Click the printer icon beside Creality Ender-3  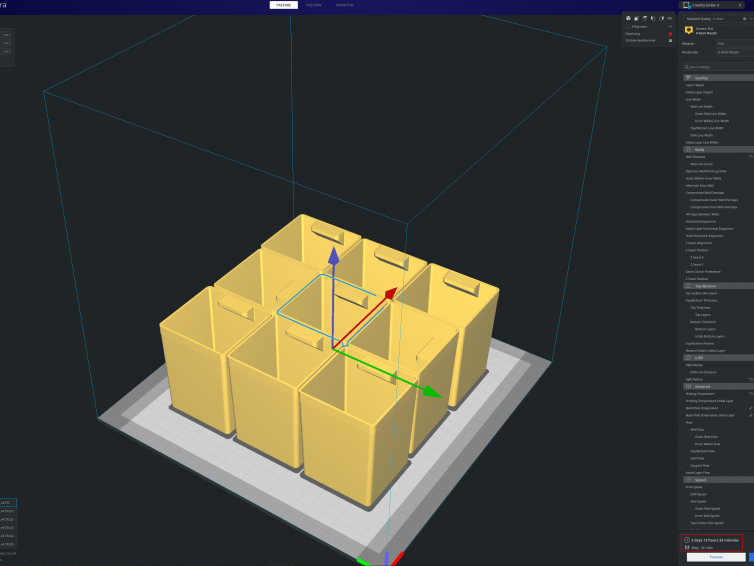click(x=686, y=5)
